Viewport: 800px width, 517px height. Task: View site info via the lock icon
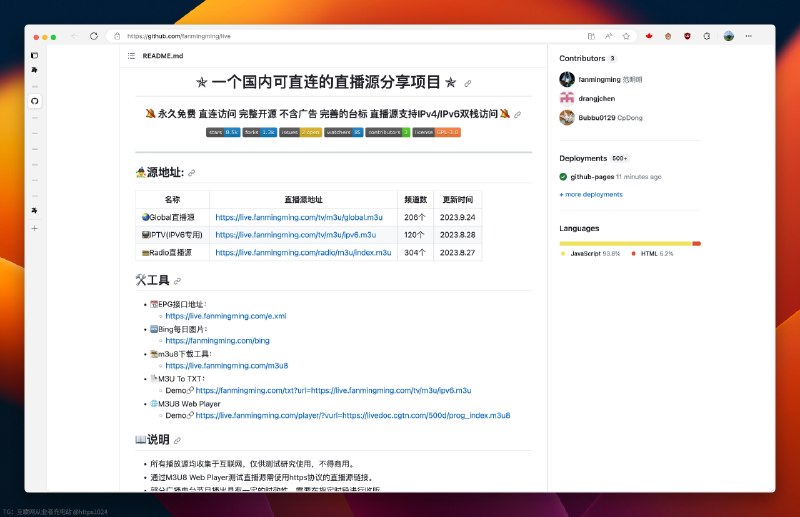(x=117, y=36)
